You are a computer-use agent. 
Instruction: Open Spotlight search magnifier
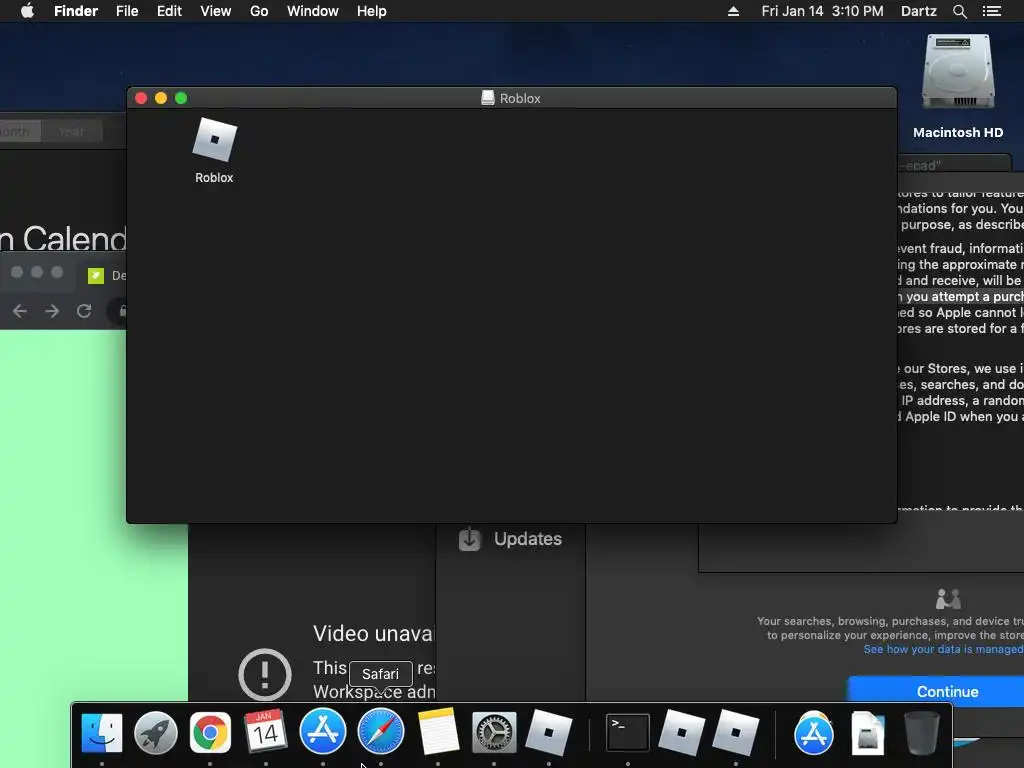pyautogui.click(x=959, y=11)
